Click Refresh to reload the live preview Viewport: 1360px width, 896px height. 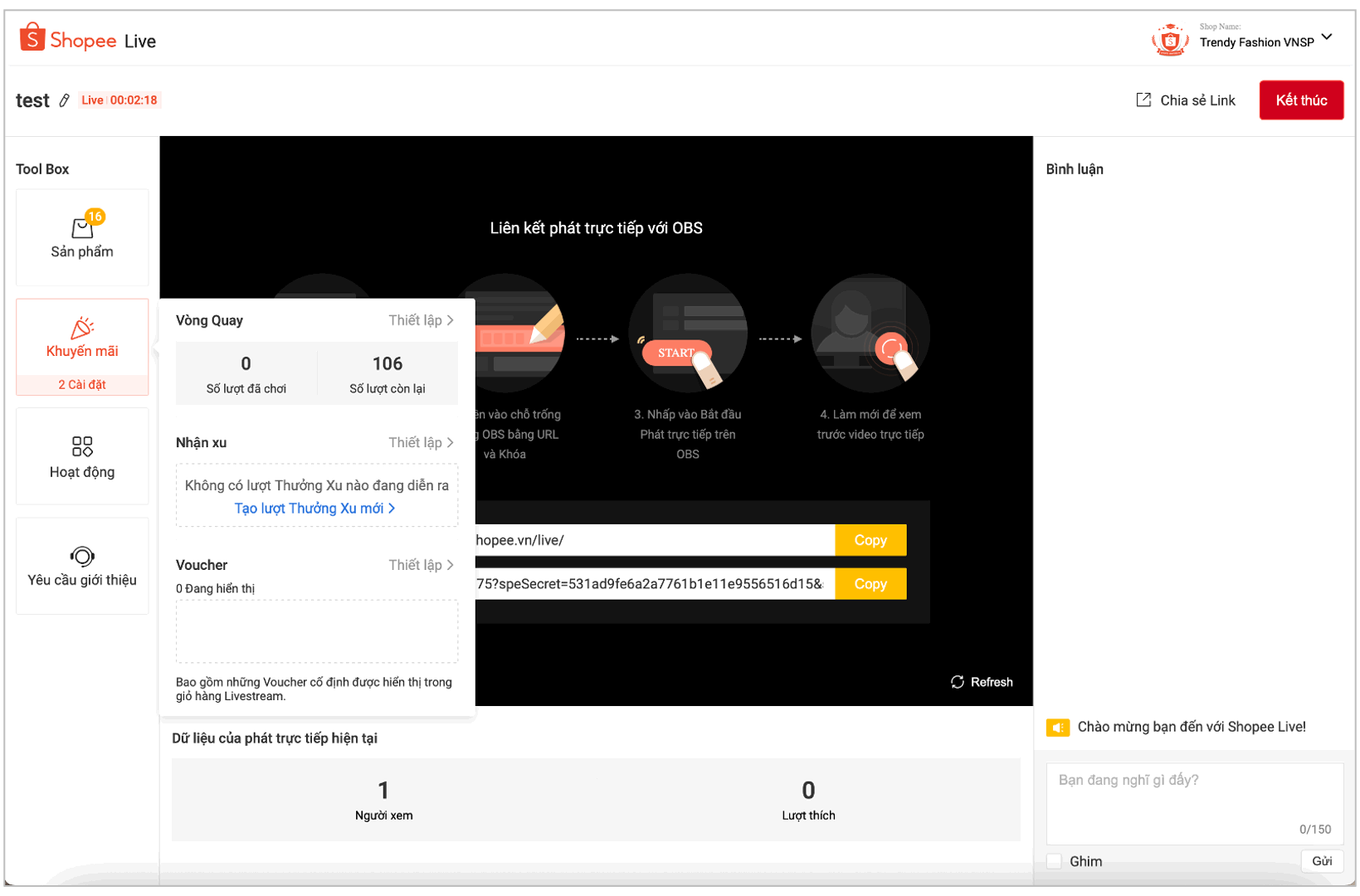[x=982, y=682]
